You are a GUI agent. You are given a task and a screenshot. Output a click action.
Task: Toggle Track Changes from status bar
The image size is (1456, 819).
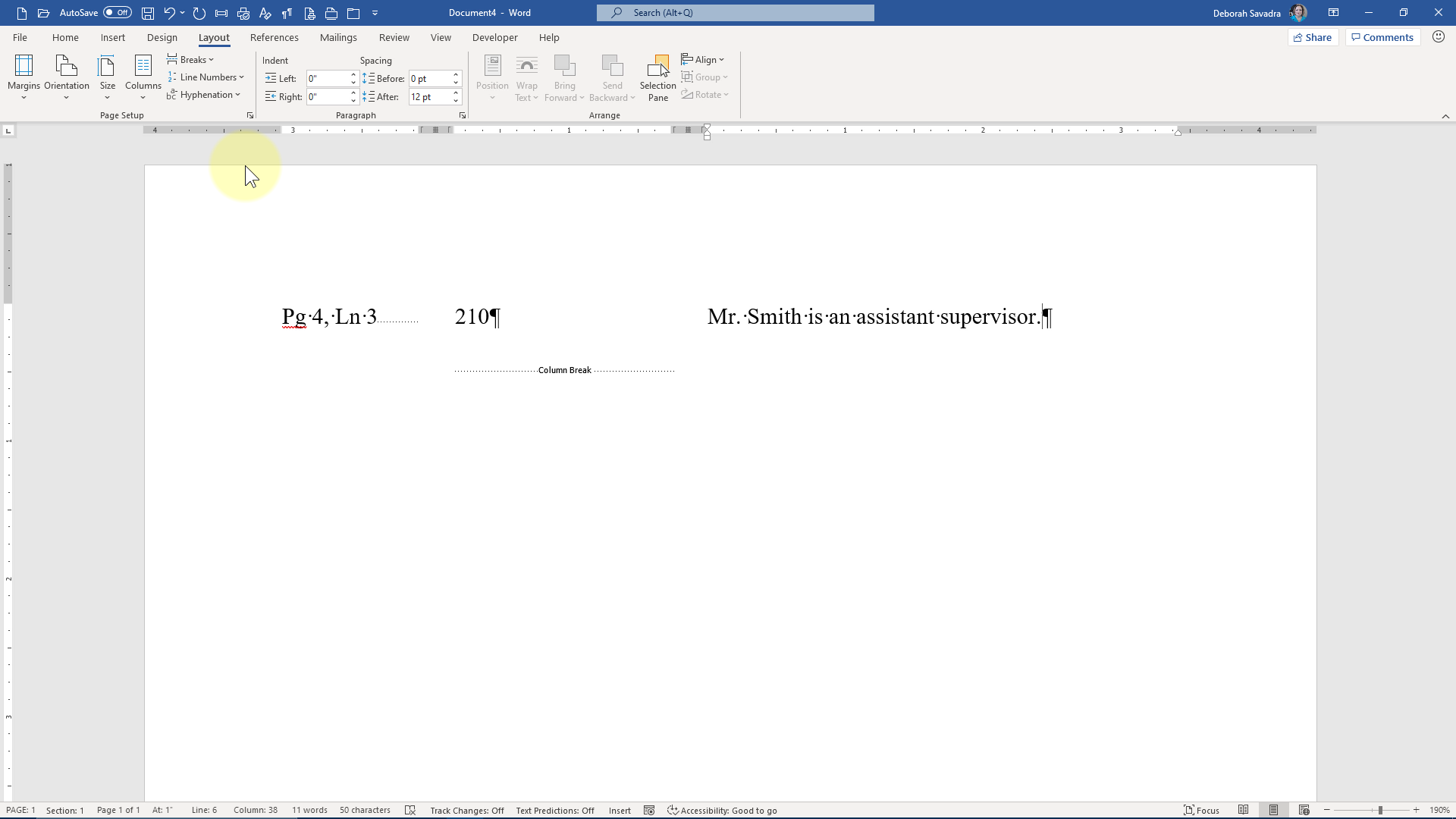point(466,810)
